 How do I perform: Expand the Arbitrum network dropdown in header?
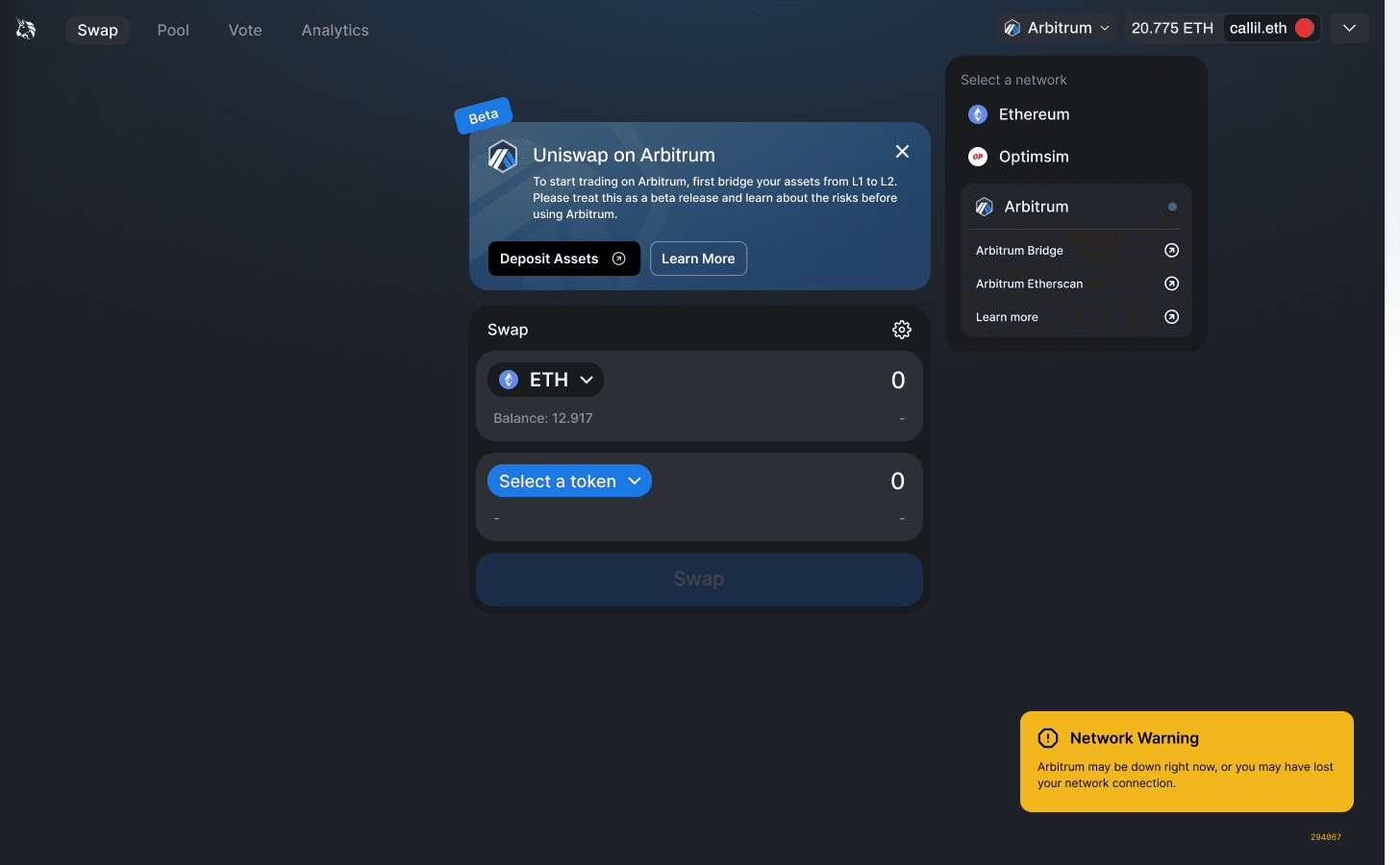(x=1056, y=28)
